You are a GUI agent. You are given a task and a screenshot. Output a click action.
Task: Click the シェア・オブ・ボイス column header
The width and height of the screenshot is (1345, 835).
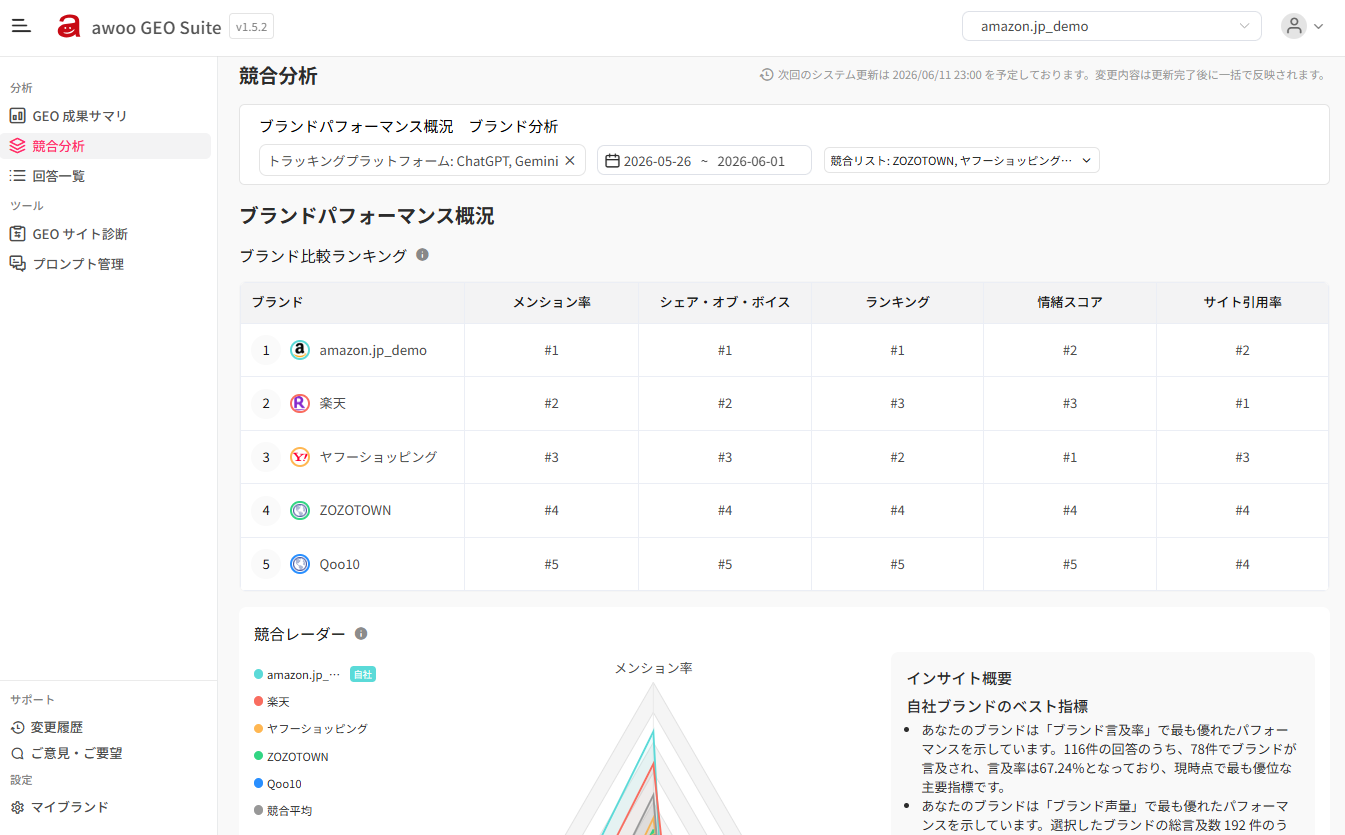click(x=725, y=302)
